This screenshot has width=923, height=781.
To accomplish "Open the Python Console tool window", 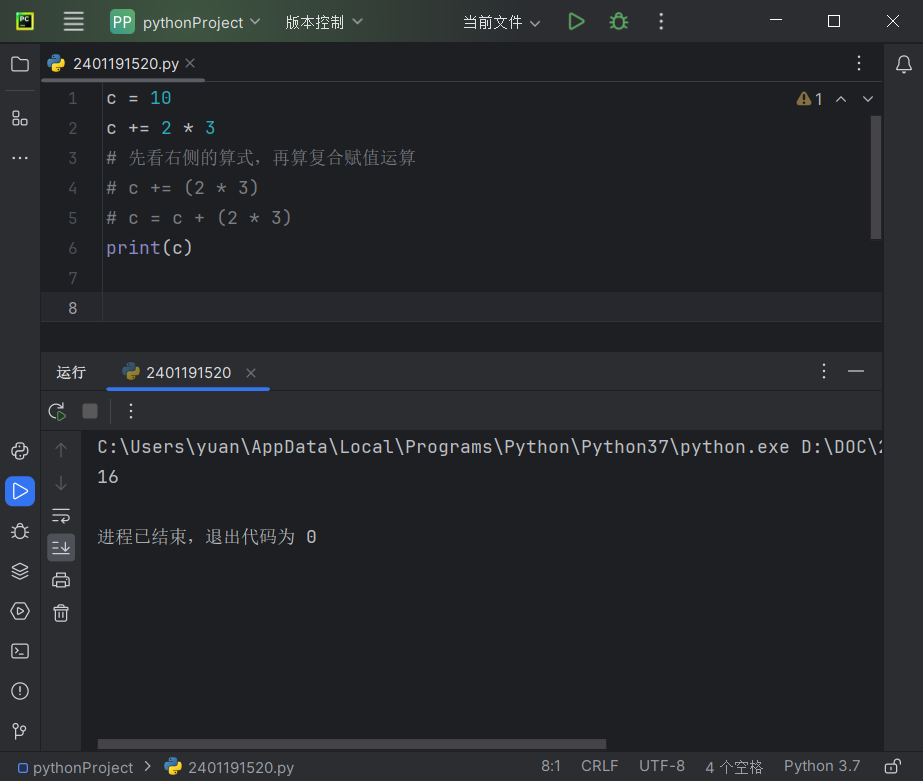I will (20, 451).
